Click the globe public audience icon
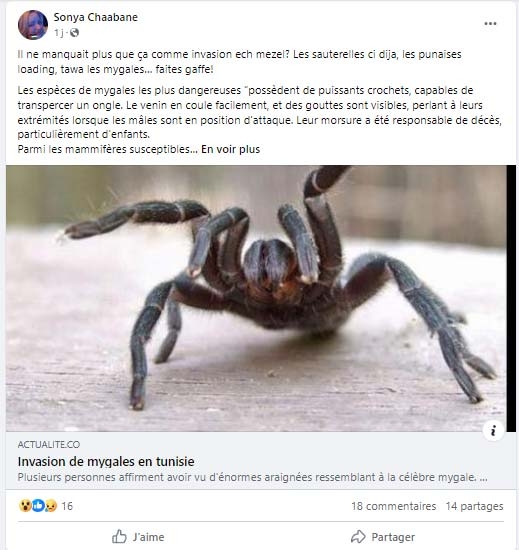The image size is (519, 550). point(74,33)
